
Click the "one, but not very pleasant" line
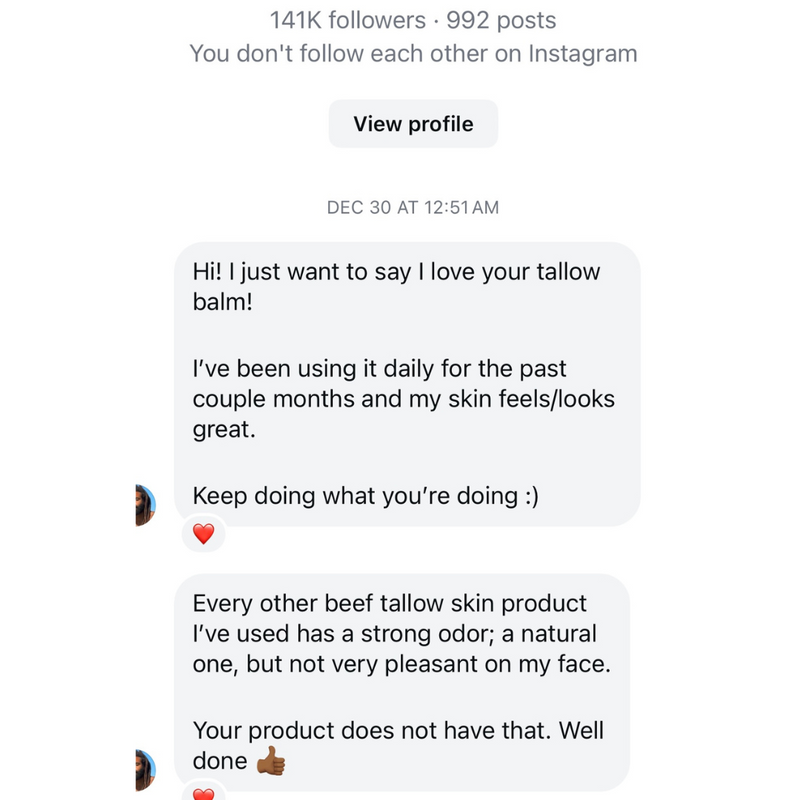click(x=400, y=663)
